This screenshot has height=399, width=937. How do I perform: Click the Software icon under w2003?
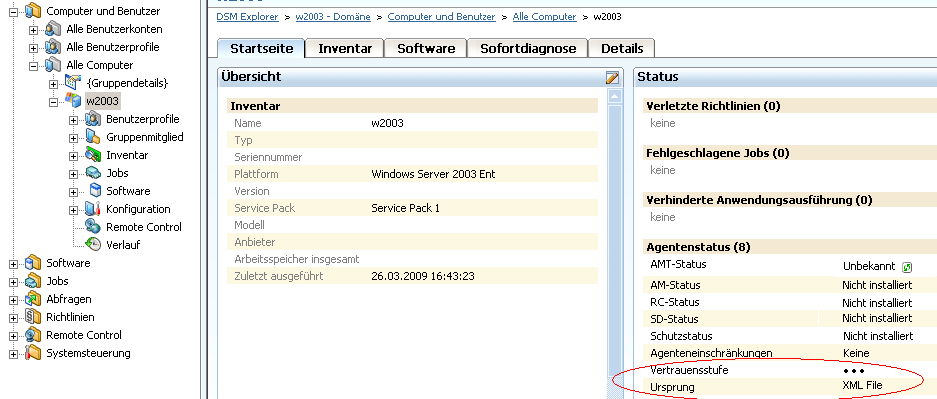click(x=95, y=191)
